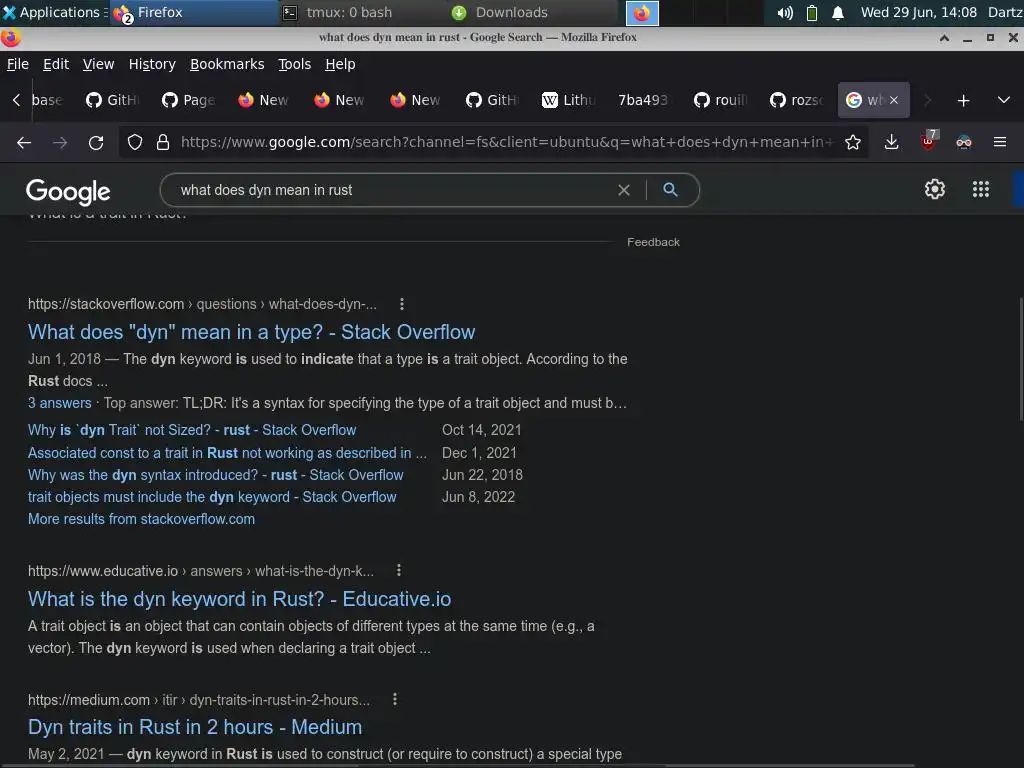Open 'Why is dyn Trait not Sized?' link
This screenshot has width=1024, height=768.
(192, 430)
